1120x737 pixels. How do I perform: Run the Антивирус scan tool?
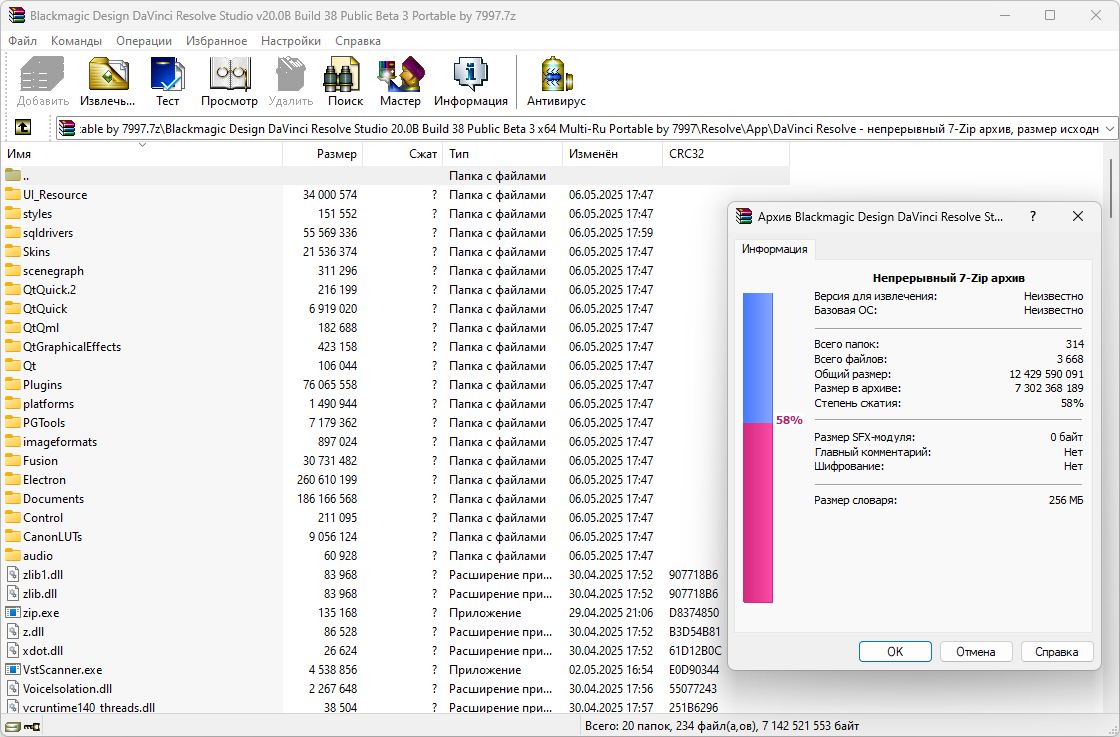556,81
